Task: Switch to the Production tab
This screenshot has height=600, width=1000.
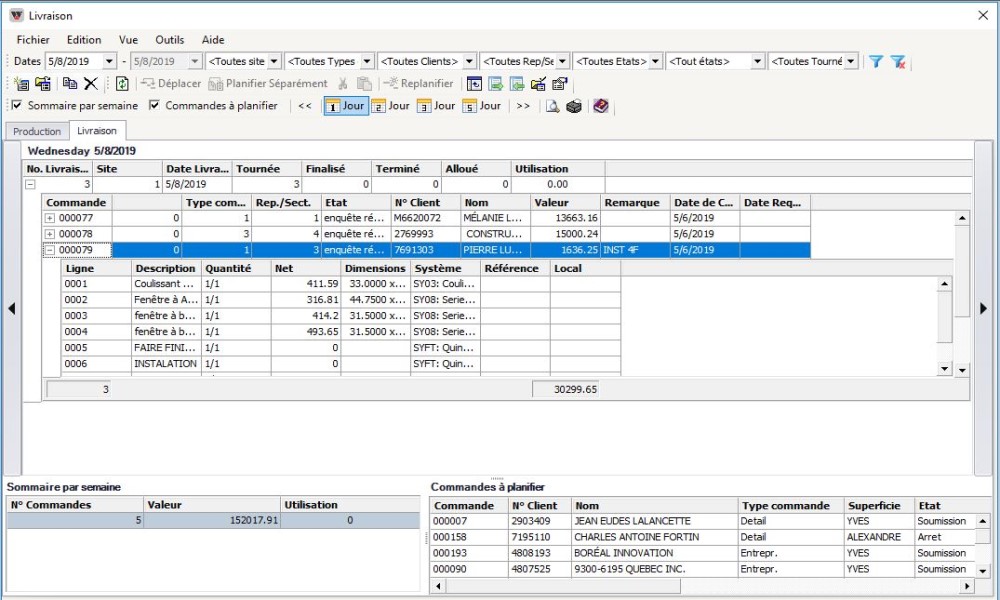Action: pyautogui.click(x=37, y=132)
